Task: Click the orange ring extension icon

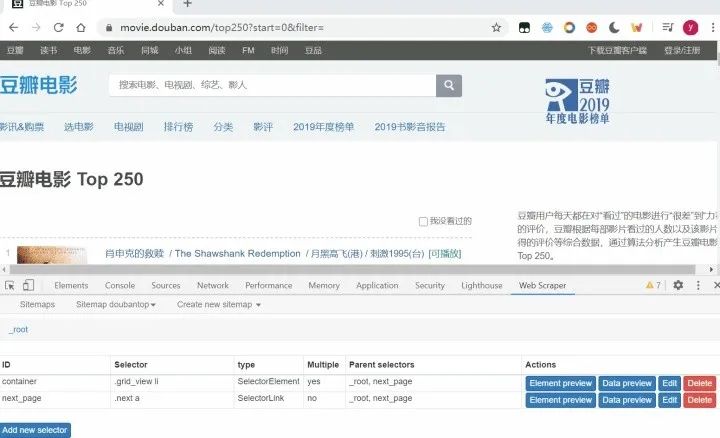Action: pos(569,28)
